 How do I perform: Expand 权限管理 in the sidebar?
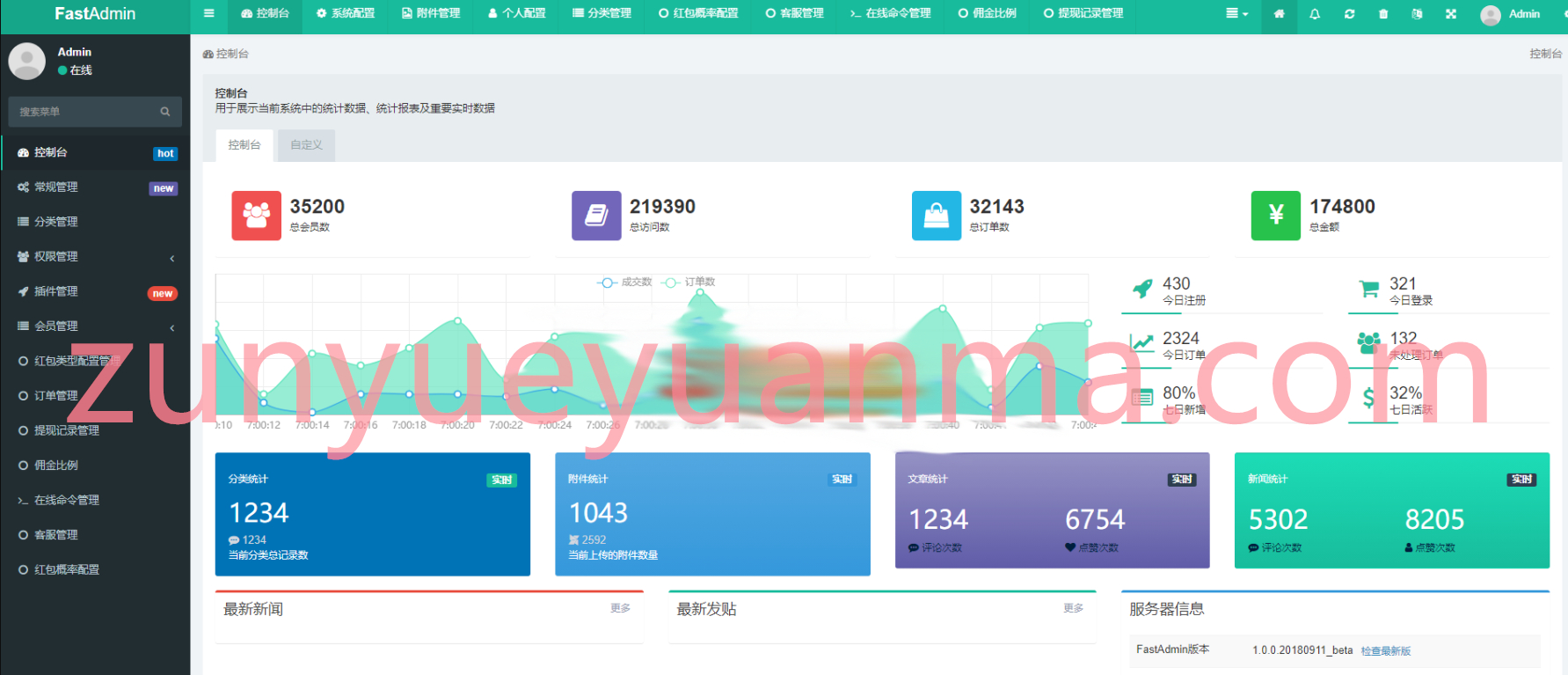[x=95, y=257]
